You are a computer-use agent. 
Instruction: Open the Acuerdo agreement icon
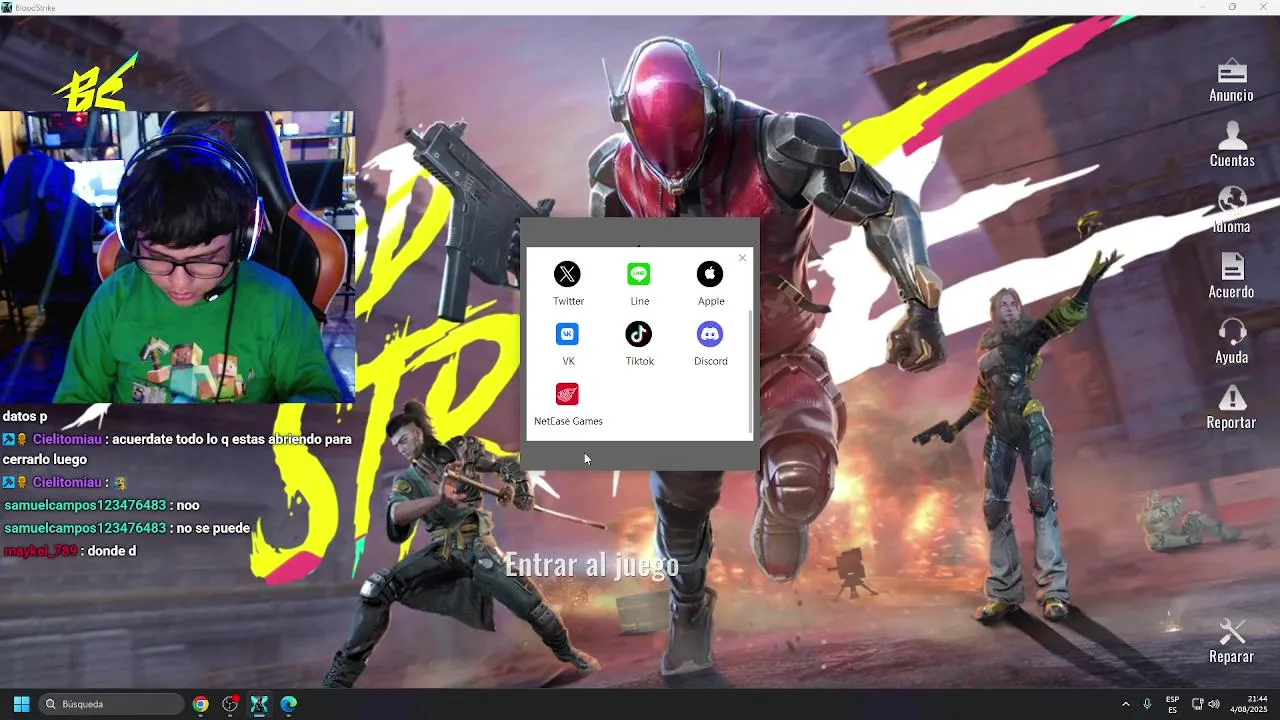(1232, 267)
